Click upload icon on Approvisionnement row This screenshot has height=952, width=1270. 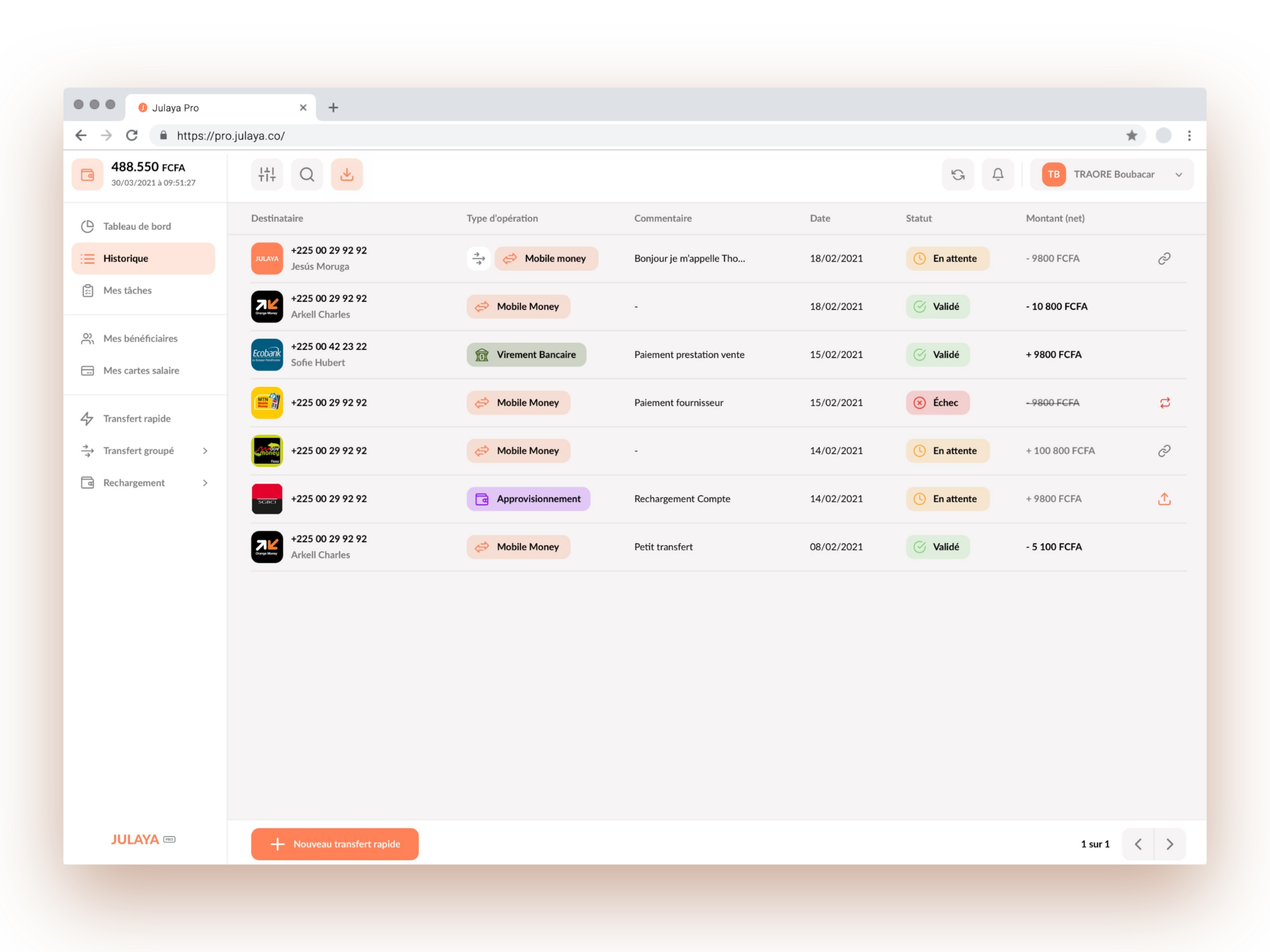coord(1164,499)
